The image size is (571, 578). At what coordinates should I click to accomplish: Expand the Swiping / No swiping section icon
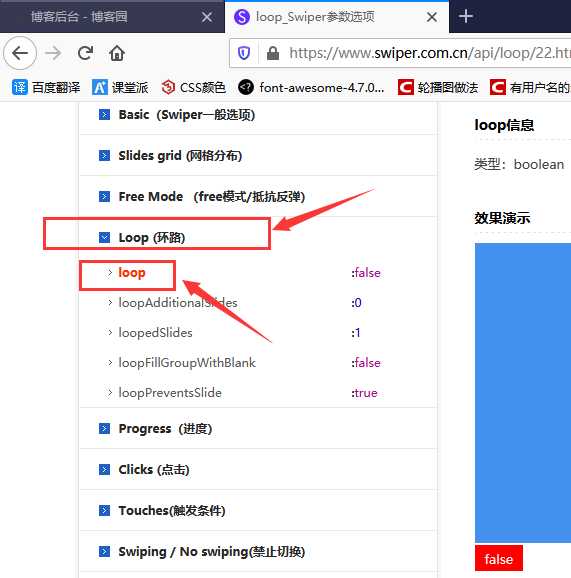pos(104,551)
